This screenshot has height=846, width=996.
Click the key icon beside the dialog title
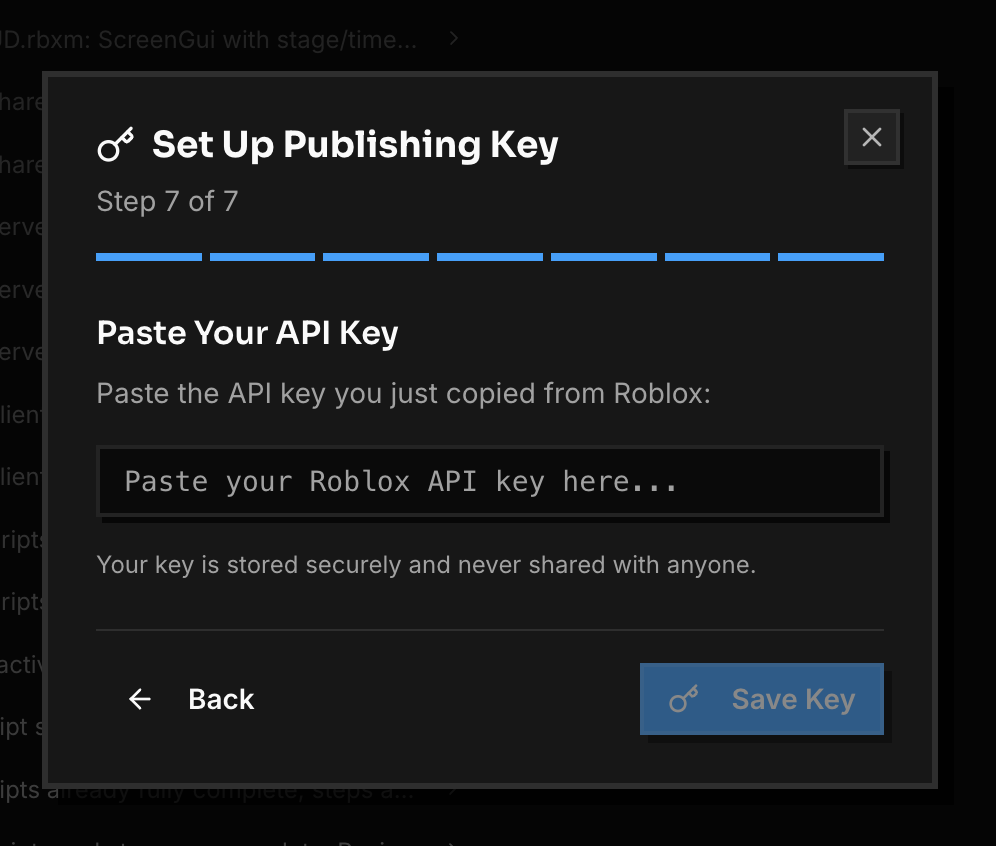click(116, 145)
